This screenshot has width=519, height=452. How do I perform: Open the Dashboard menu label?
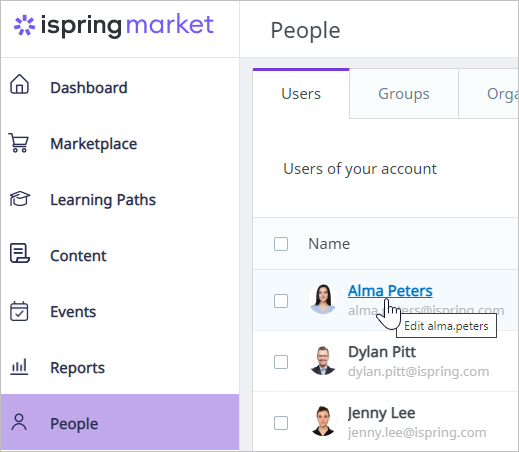(89, 88)
